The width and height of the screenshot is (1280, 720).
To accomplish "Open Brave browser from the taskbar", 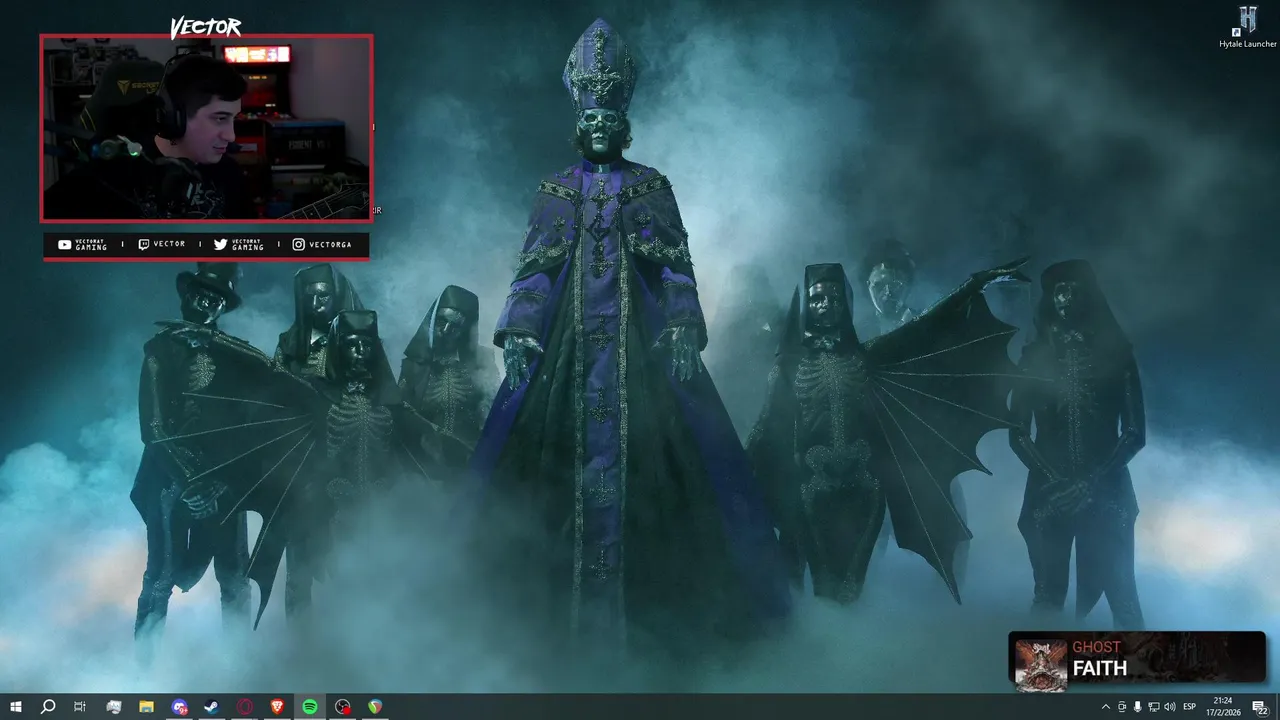I will pyautogui.click(x=277, y=707).
